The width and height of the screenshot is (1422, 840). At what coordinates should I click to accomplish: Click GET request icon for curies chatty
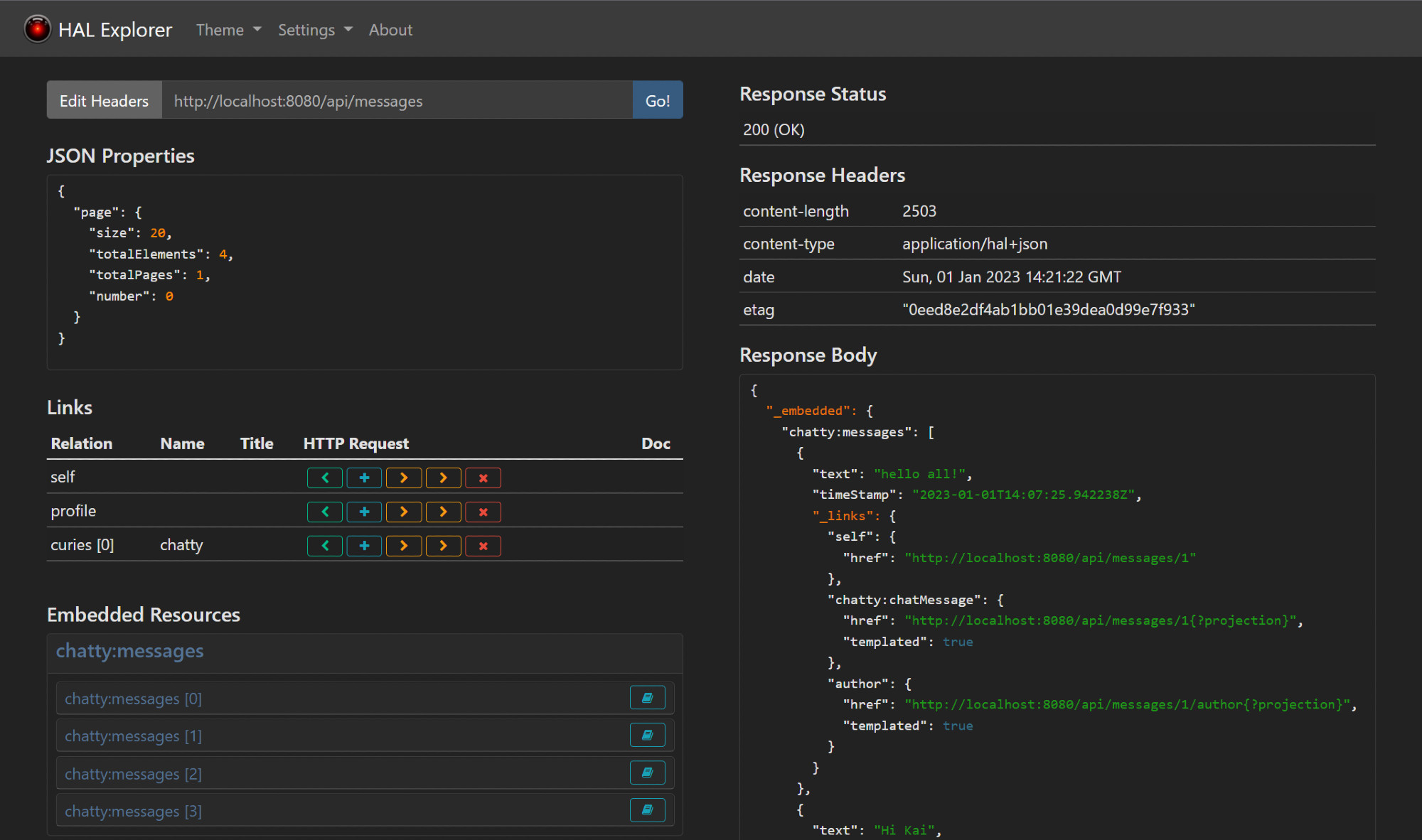[325, 546]
